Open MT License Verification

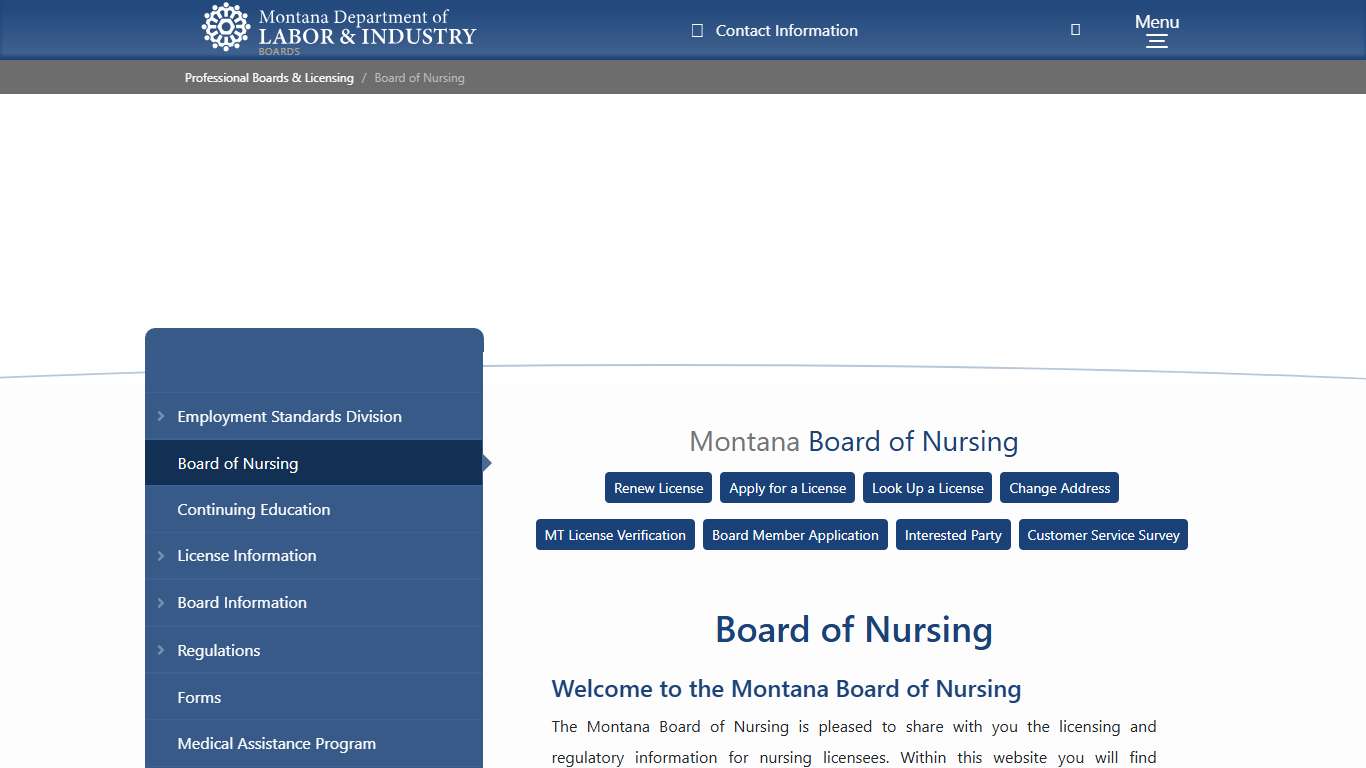(615, 534)
